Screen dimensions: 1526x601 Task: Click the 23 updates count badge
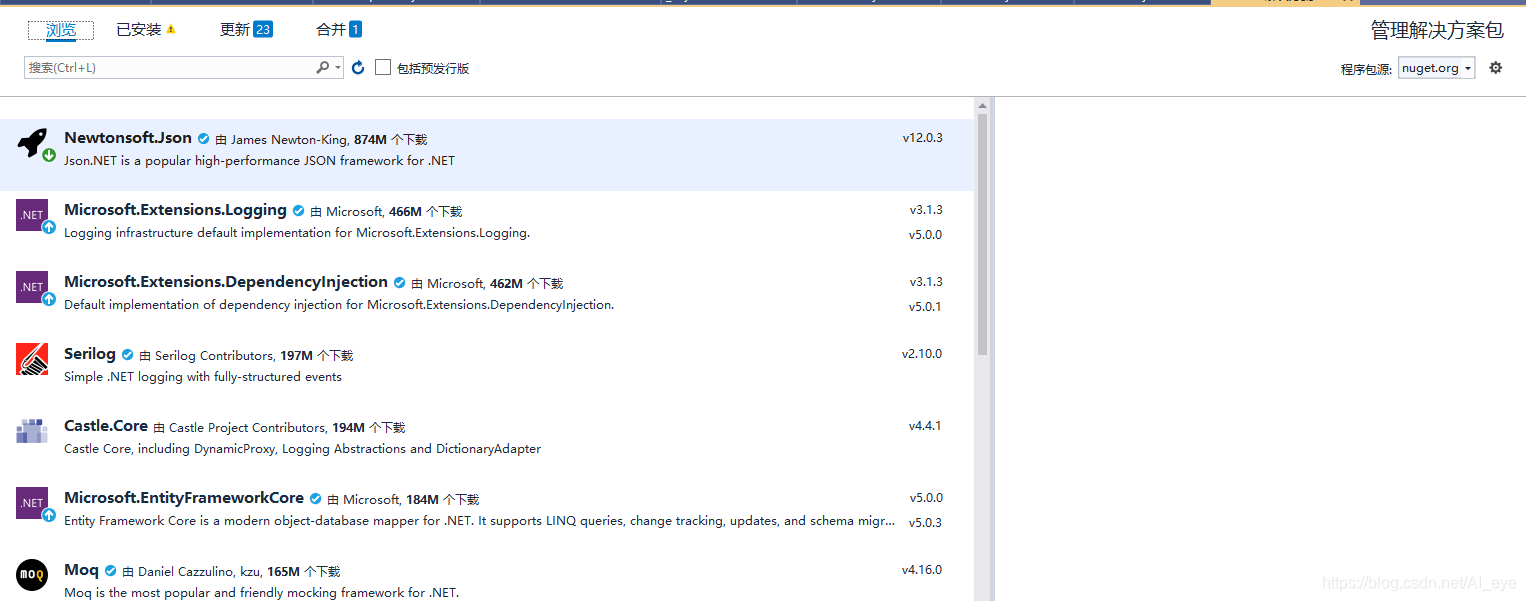point(263,30)
